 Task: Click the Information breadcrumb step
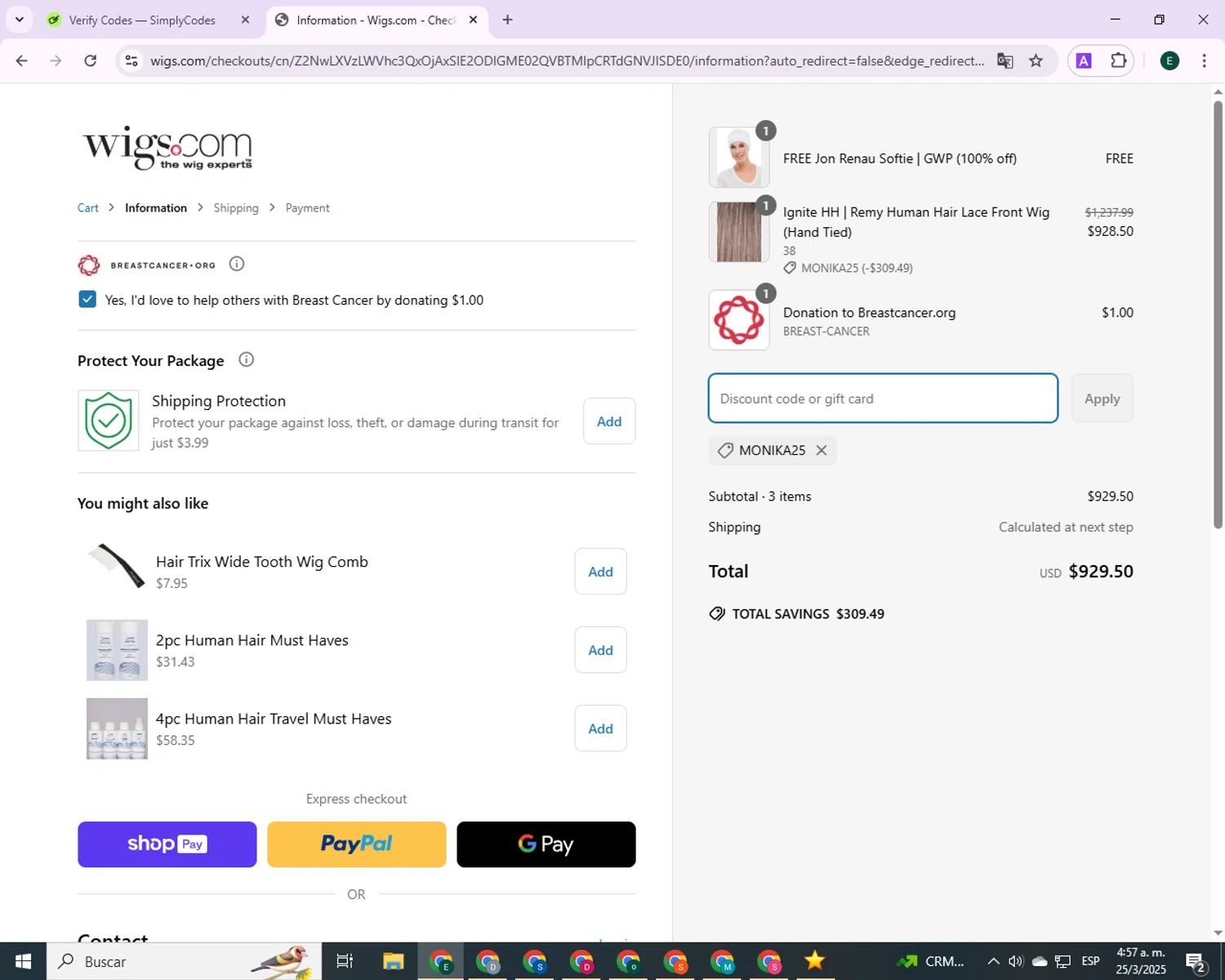click(x=156, y=207)
